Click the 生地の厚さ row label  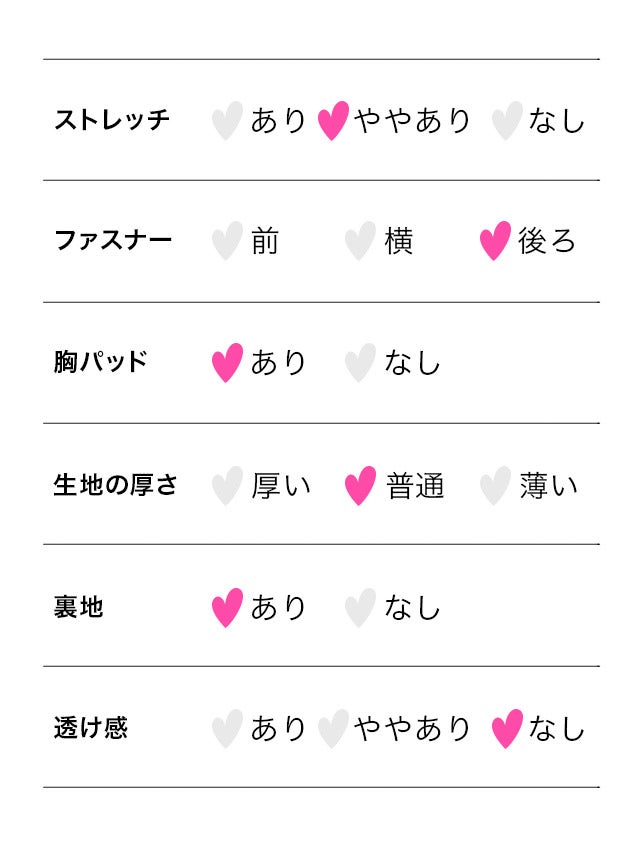click(x=115, y=486)
